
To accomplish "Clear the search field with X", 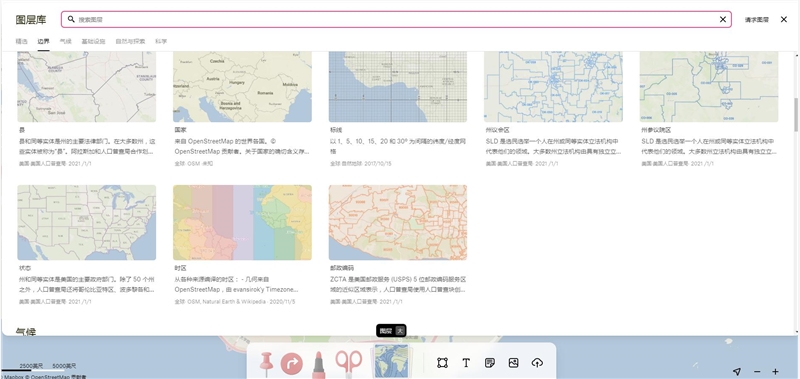I will [722, 19].
